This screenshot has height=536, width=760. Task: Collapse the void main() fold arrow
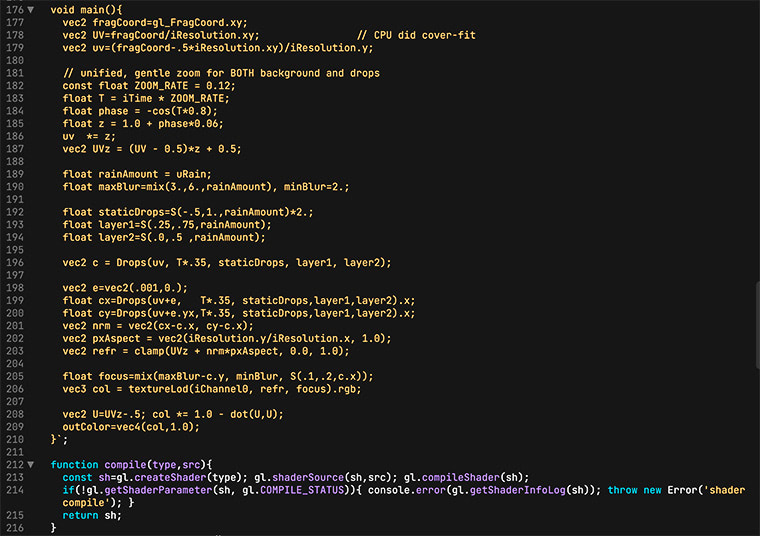coord(30,10)
